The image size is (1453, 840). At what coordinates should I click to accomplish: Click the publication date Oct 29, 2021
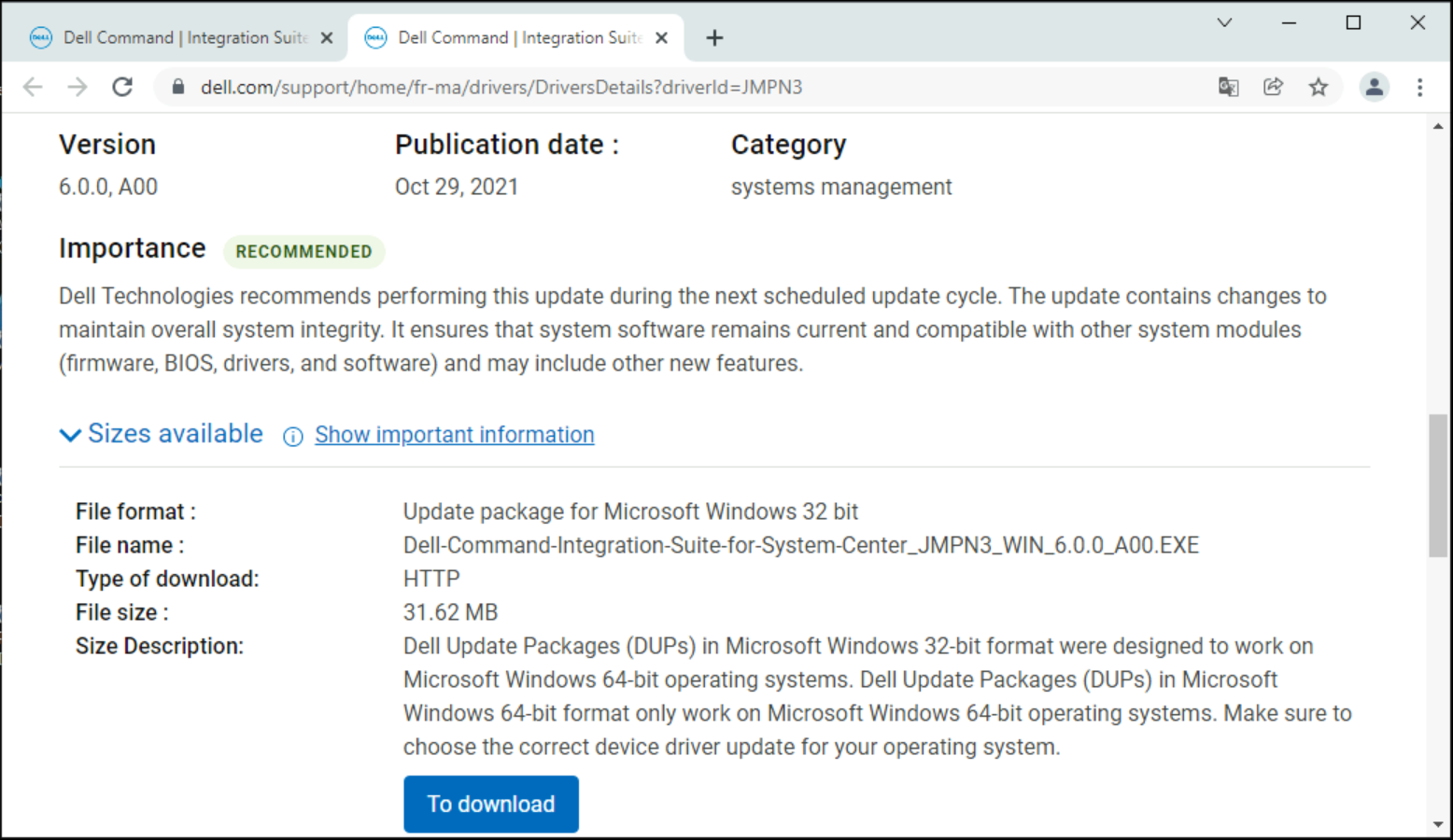coord(457,187)
